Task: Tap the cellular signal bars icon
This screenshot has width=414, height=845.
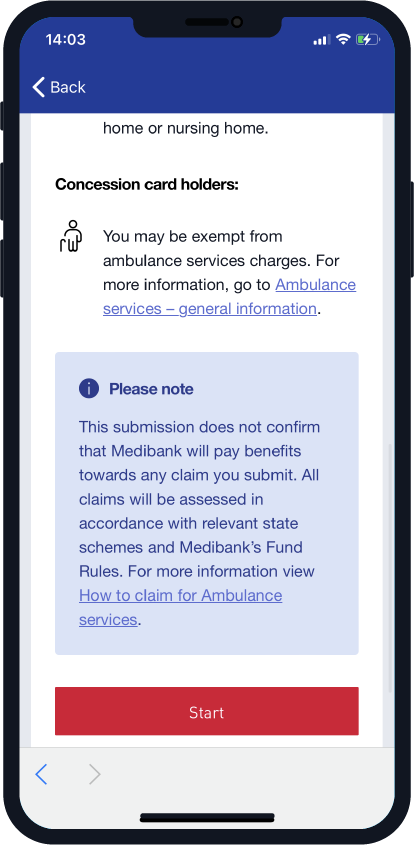Action: pyautogui.click(x=321, y=40)
